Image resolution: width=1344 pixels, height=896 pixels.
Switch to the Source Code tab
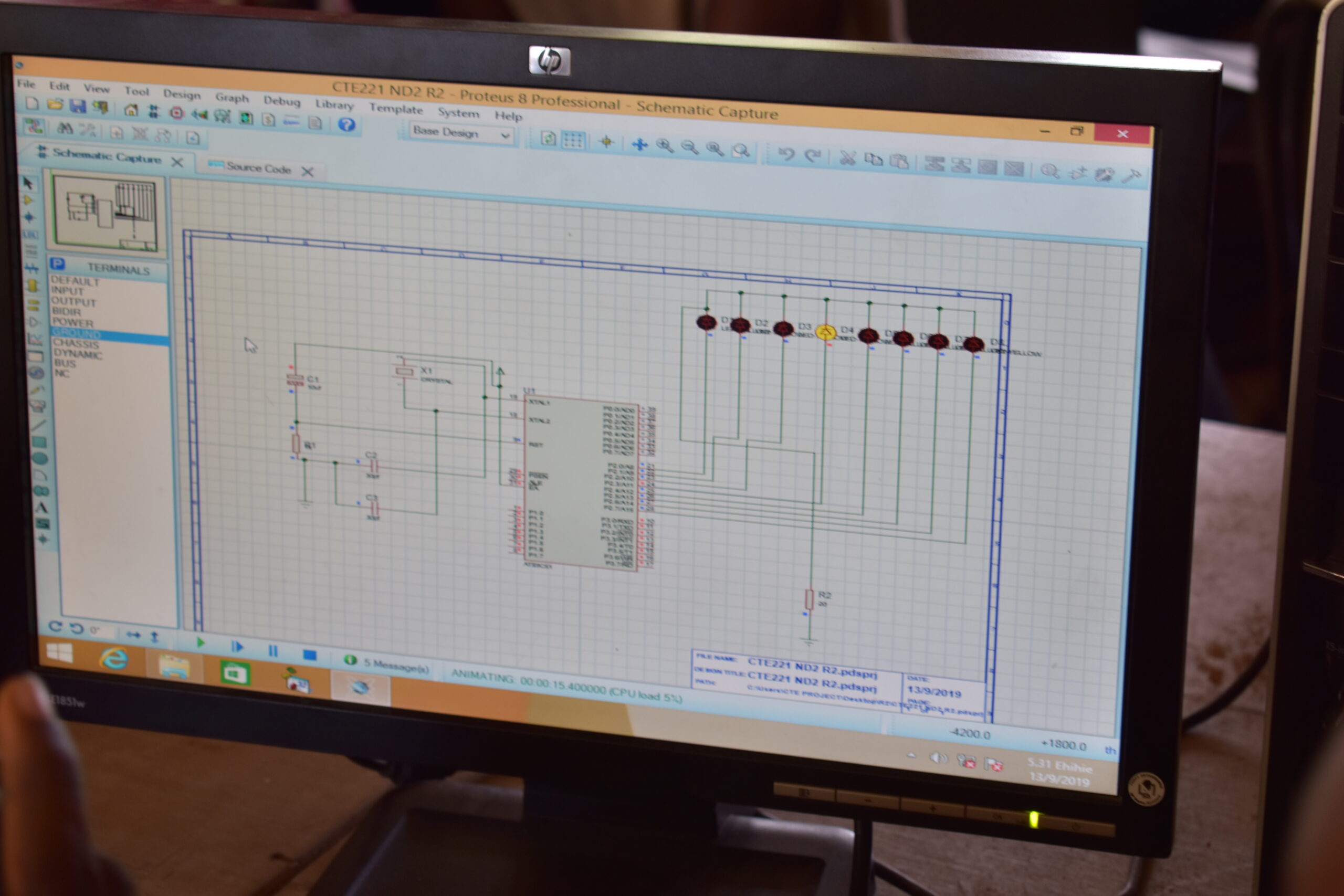coord(258,168)
